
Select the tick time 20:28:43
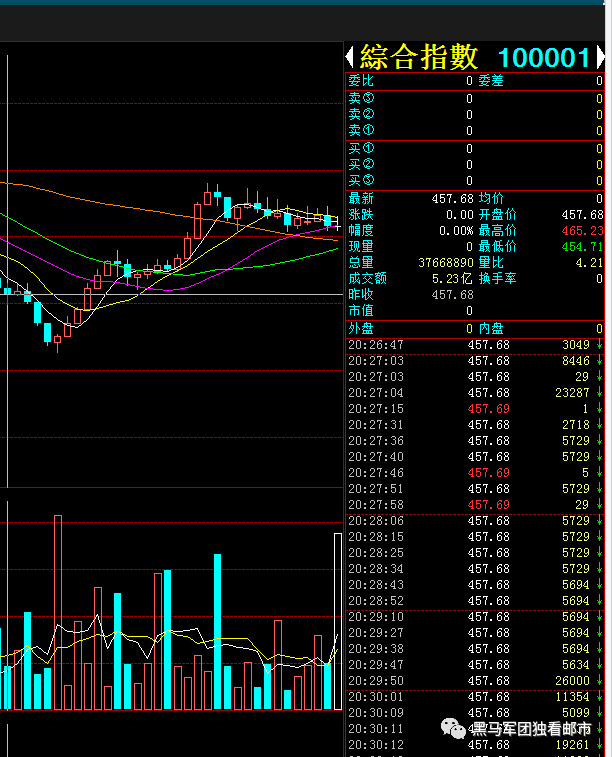(376, 585)
